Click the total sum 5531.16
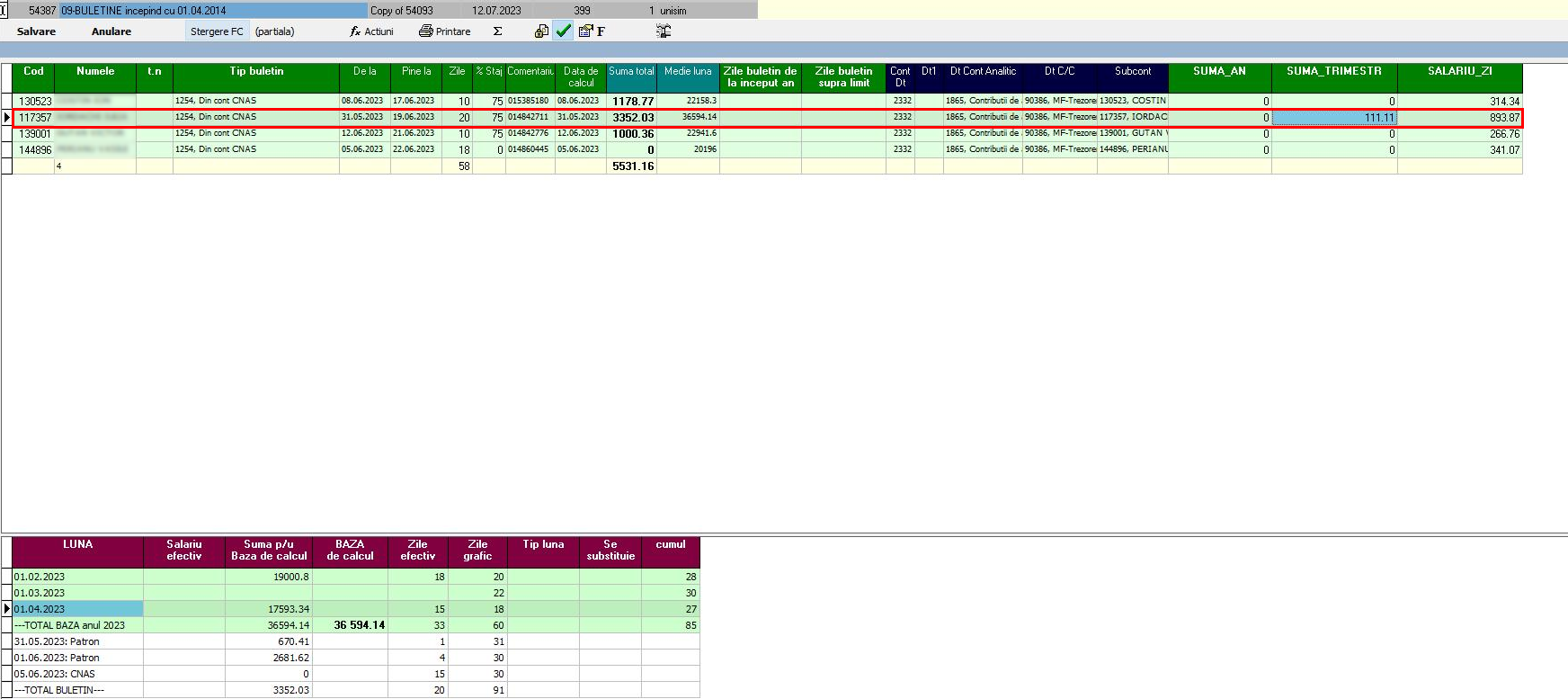The image size is (1568, 699). [x=632, y=166]
